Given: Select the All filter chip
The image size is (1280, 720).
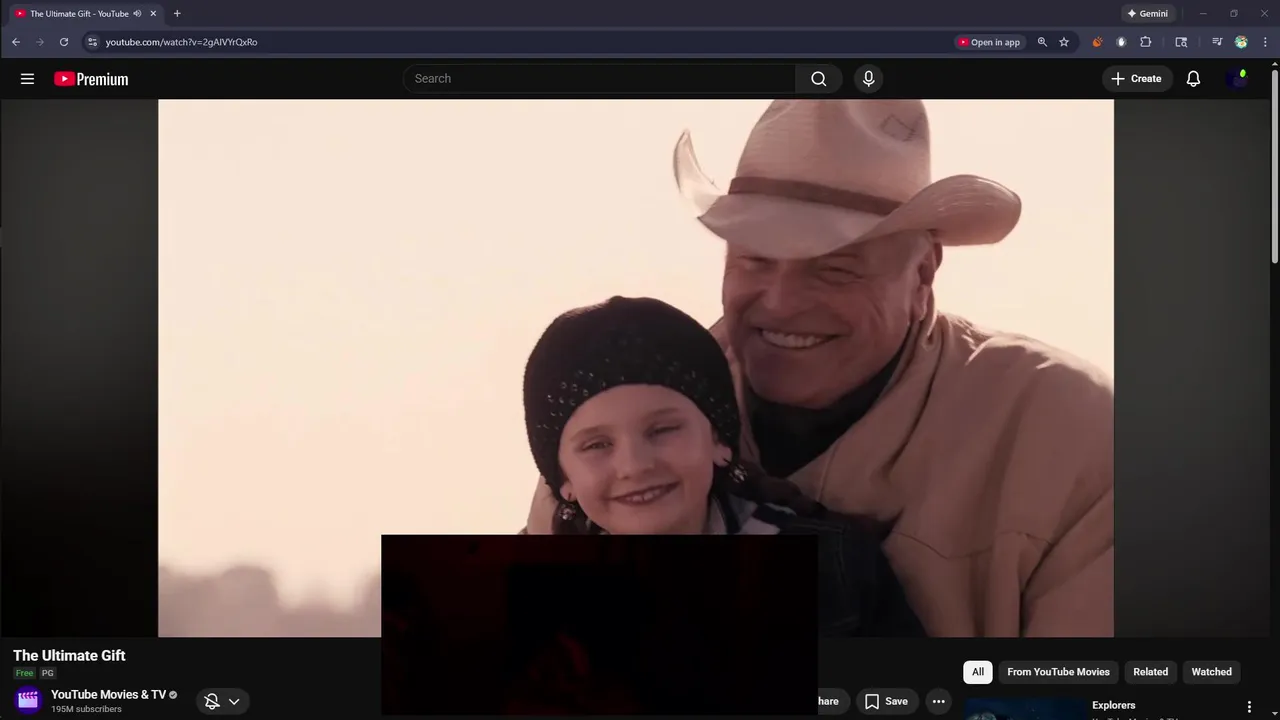Looking at the screenshot, I should (x=978, y=672).
